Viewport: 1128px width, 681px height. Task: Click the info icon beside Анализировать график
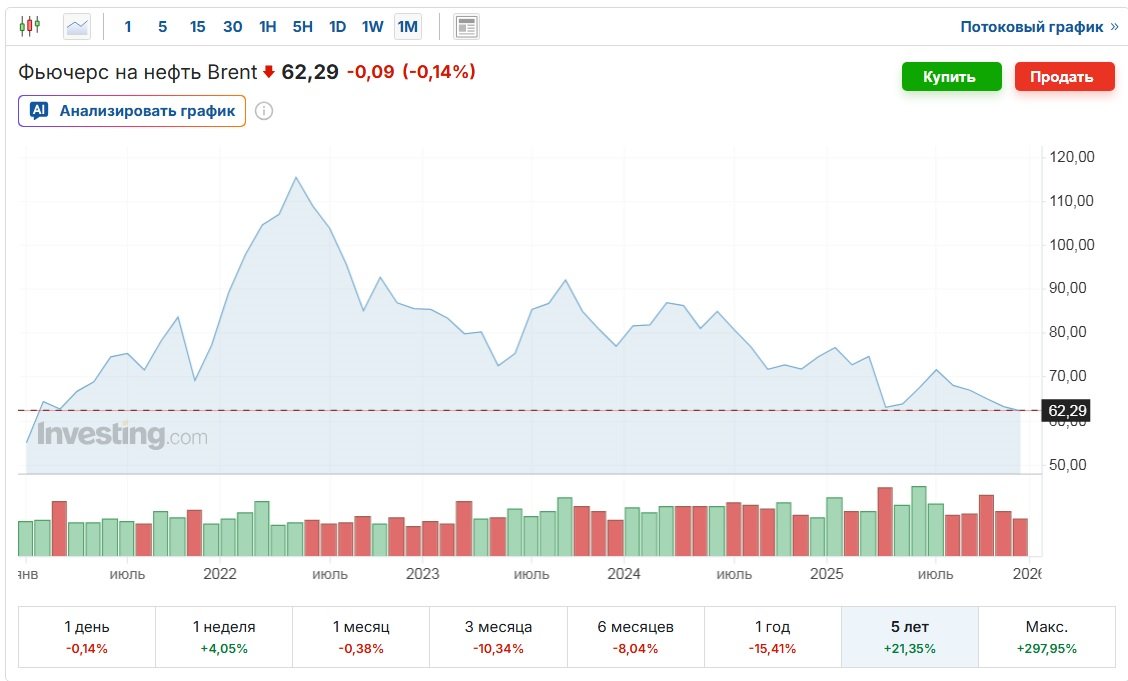coord(264,111)
